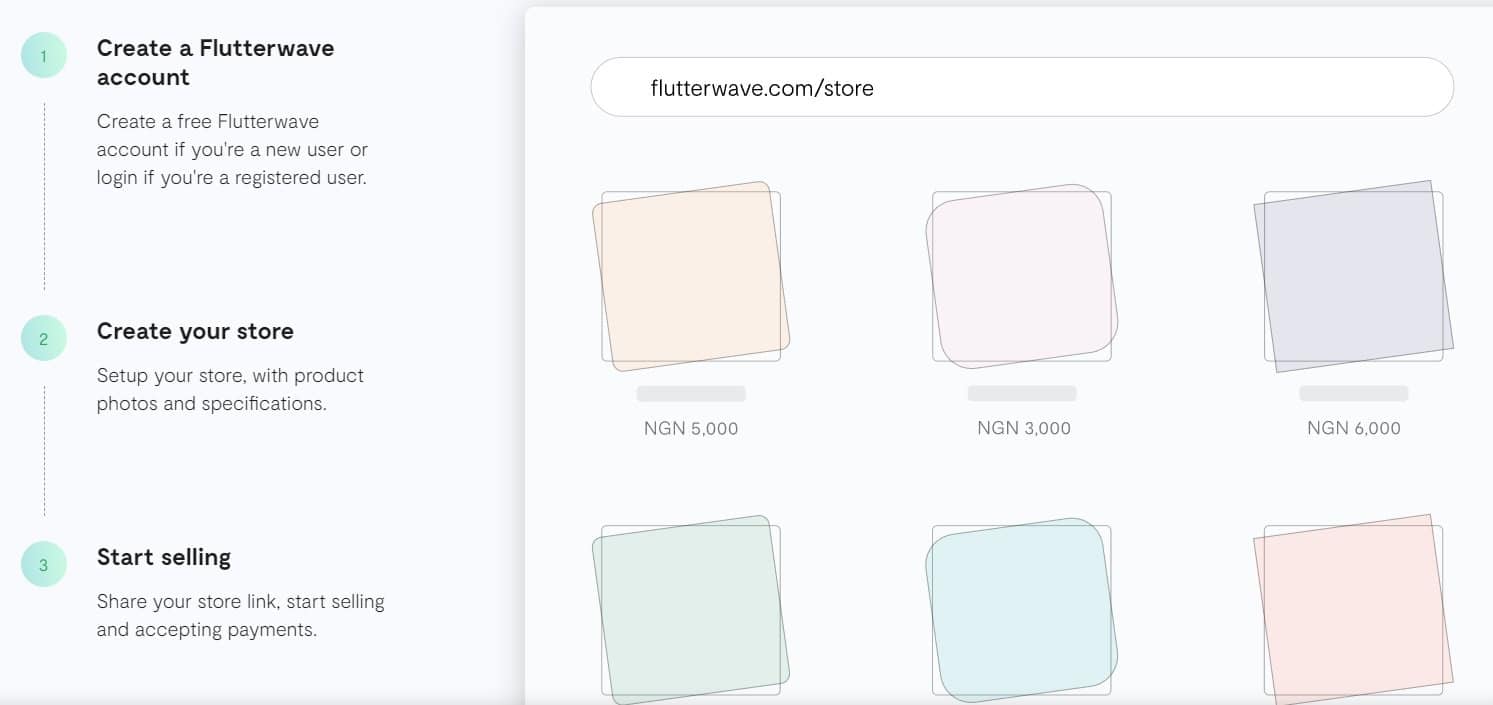Click the NGN 3,000 price label

1023,428
